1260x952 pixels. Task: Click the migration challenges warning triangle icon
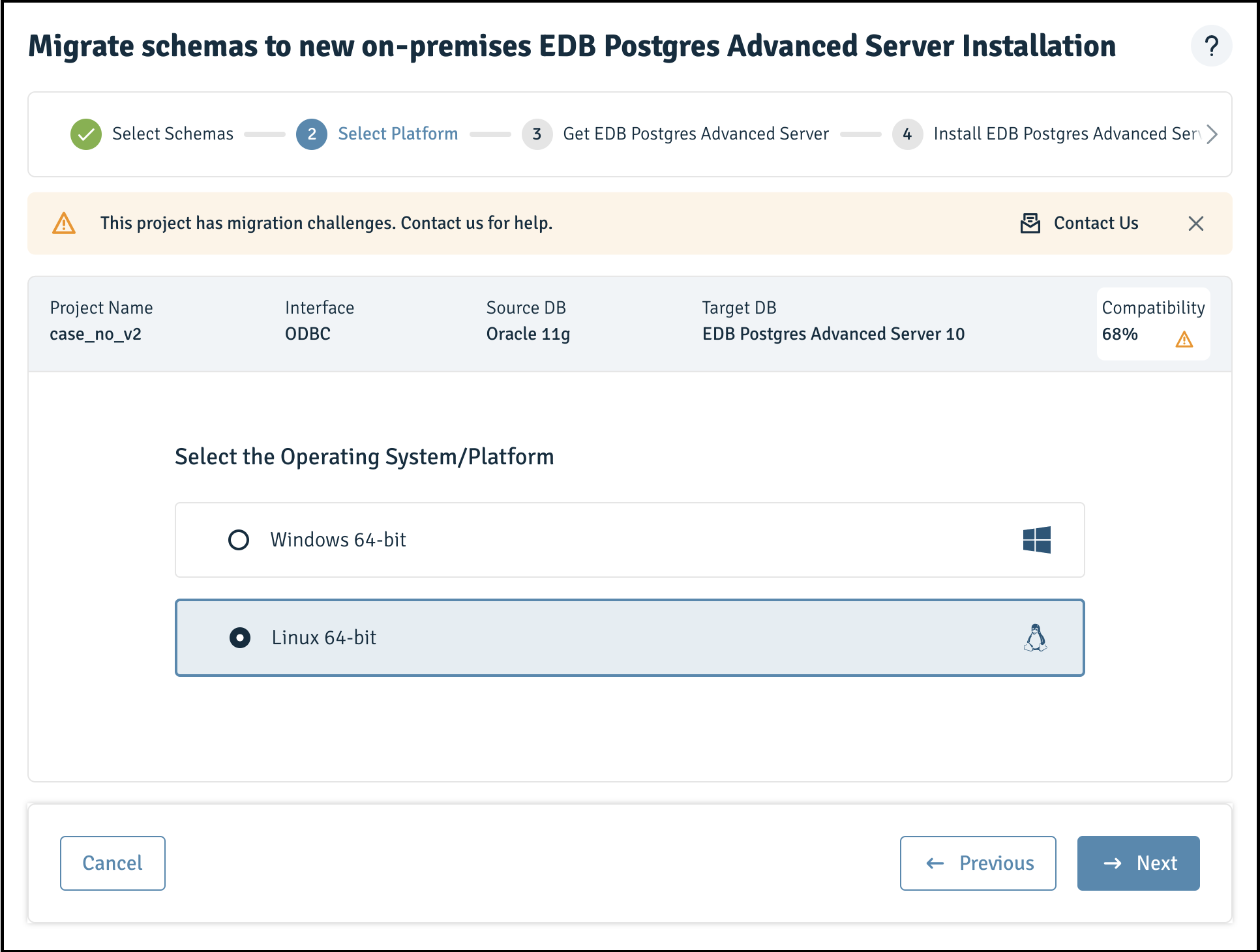point(64,223)
